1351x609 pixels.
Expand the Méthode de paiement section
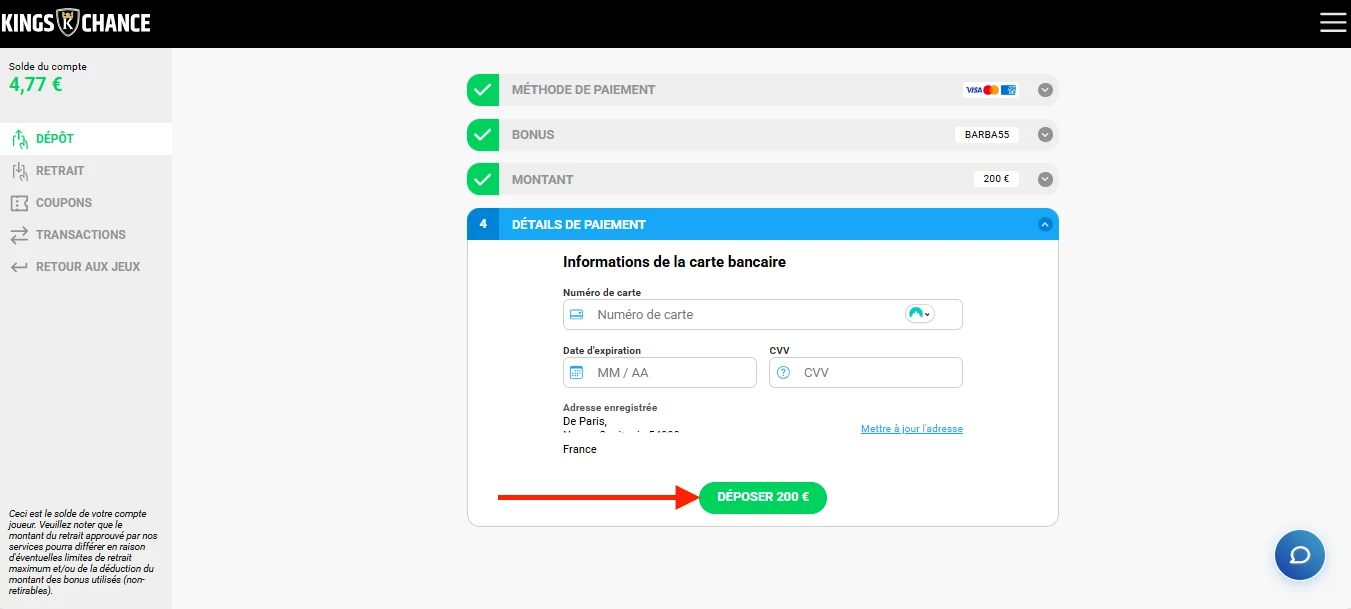pos(1045,90)
